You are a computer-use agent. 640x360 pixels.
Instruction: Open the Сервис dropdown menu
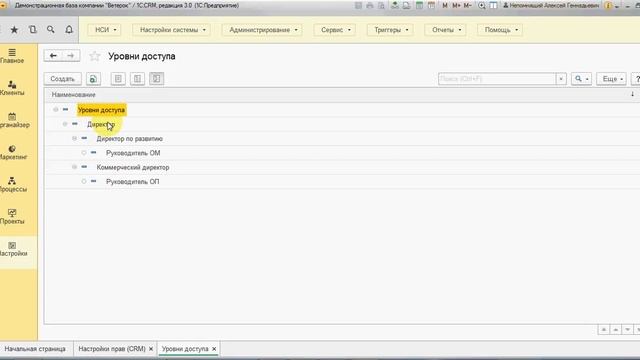pos(335,30)
